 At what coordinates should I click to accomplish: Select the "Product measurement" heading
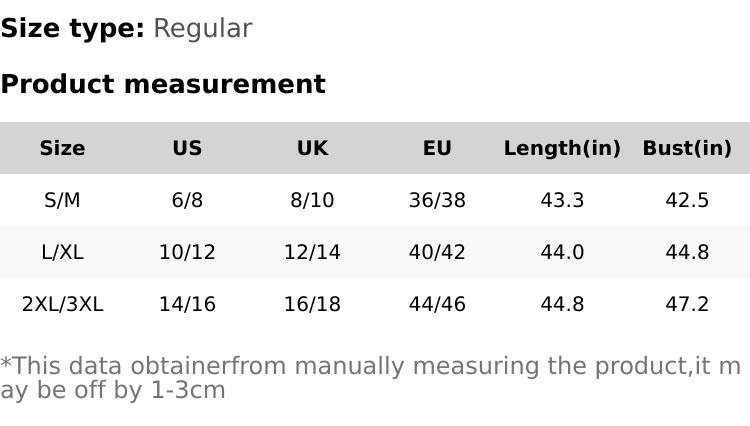[x=163, y=85]
